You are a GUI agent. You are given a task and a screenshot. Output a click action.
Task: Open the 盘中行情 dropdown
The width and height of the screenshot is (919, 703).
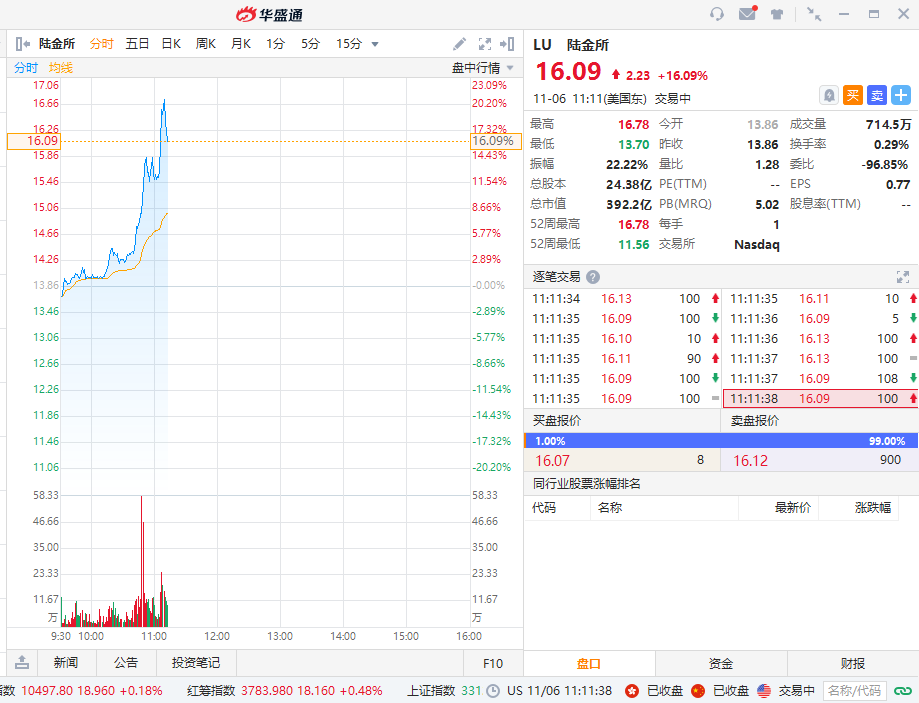(482, 68)
